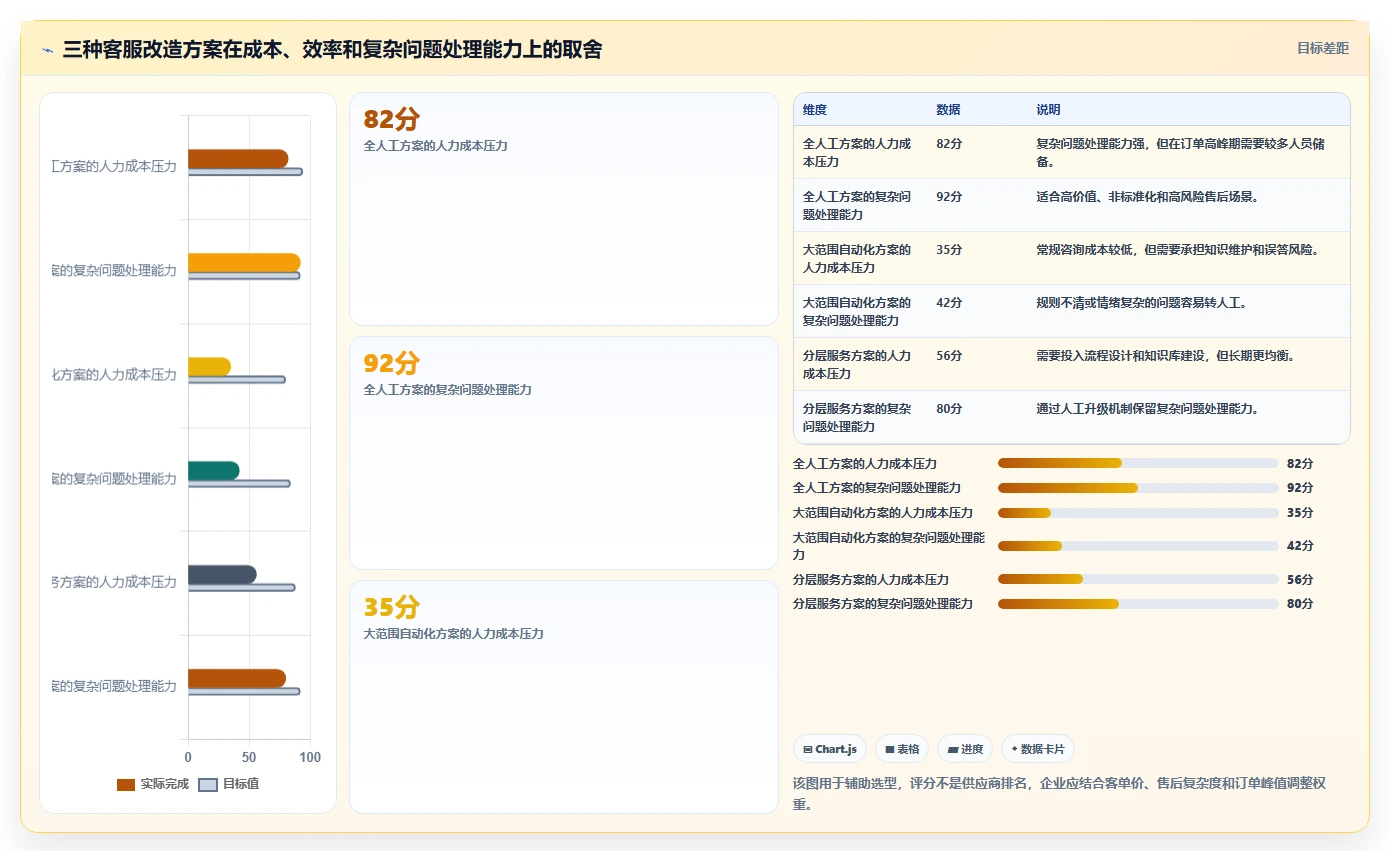This screenshot has width=1390, height=851.
Task: Click the note 适合高价值、非标准化和高风险售后场景
Action: tap(1148, 197)
